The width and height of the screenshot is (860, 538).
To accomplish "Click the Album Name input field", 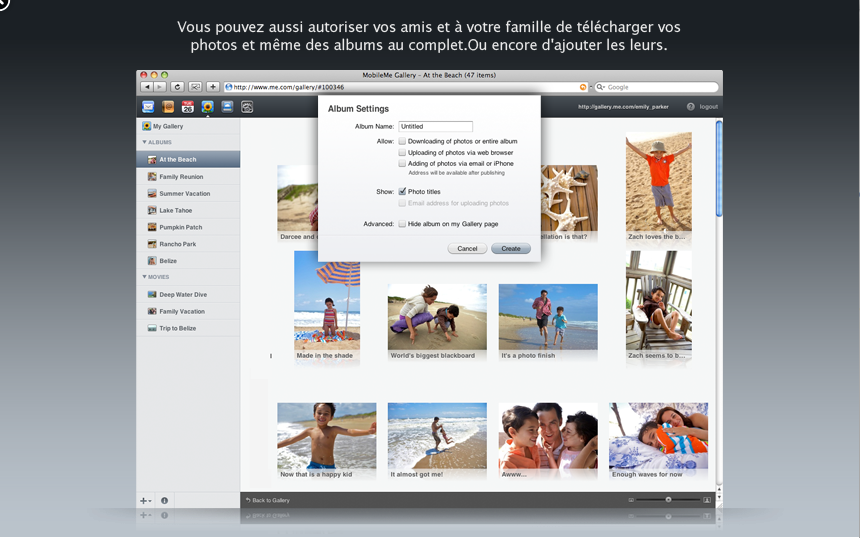I will coord(435,126).
